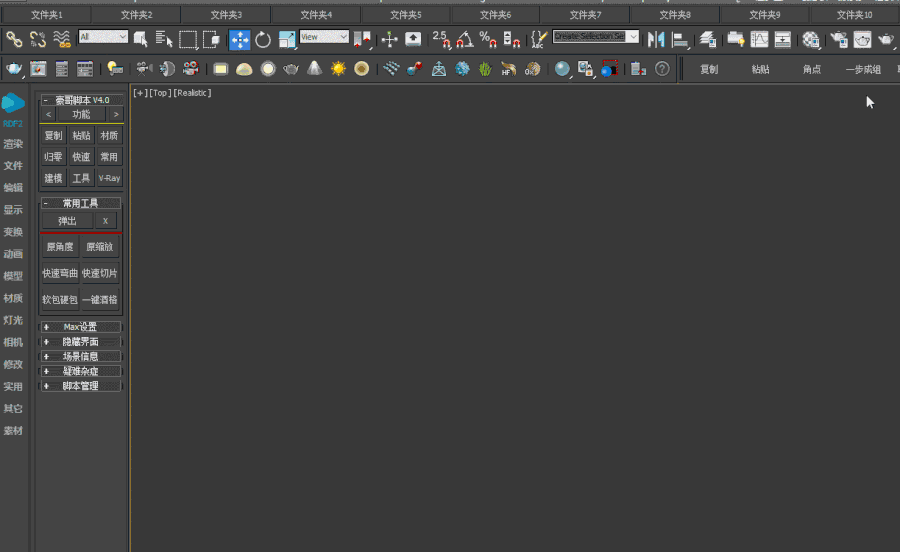The width and height of the screenshot is (900, 552).
Task: Click the Use Pivot Point Center icon
Action: 362,39
